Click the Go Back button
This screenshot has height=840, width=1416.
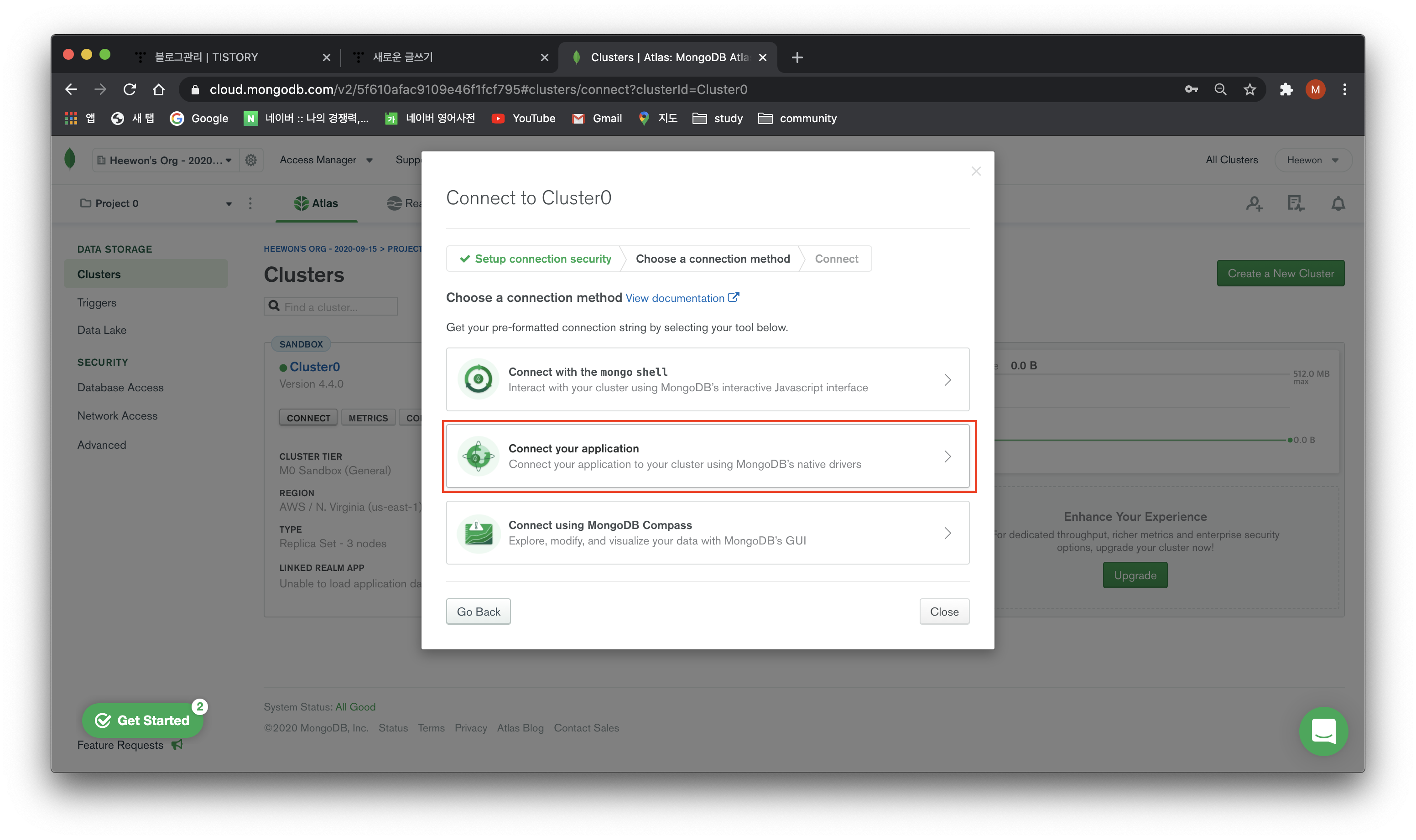(478, 612)
